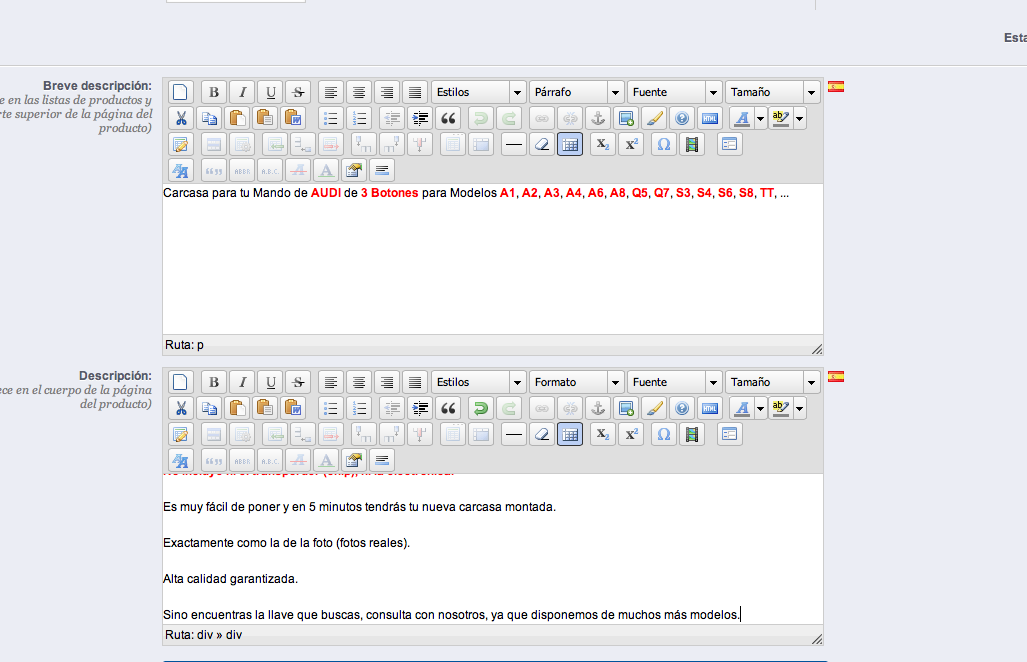Align right in Descripción editor
This screenshot has width=1027, height=662.
(387, 382)
